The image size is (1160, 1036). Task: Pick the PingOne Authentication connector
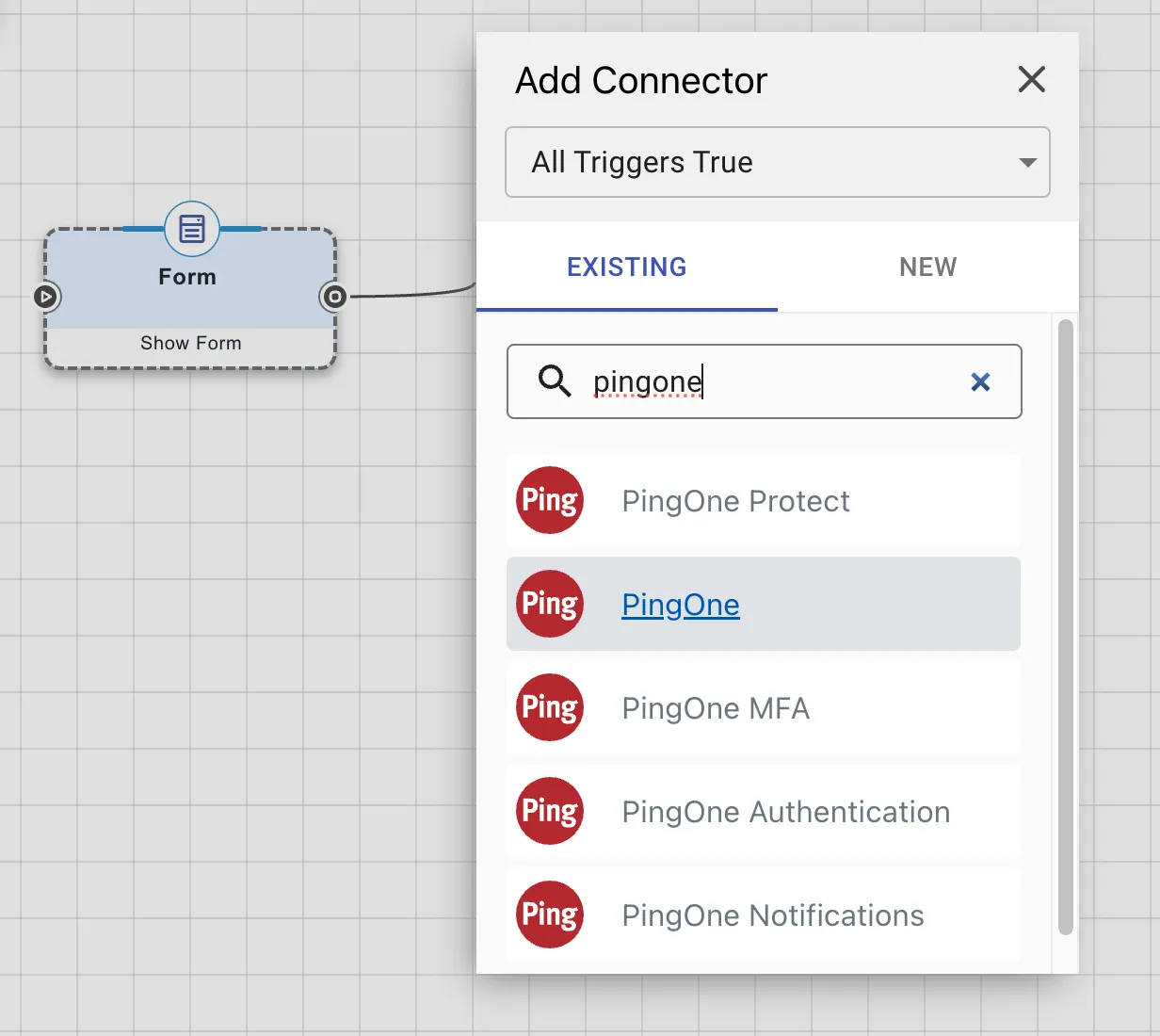764,811
